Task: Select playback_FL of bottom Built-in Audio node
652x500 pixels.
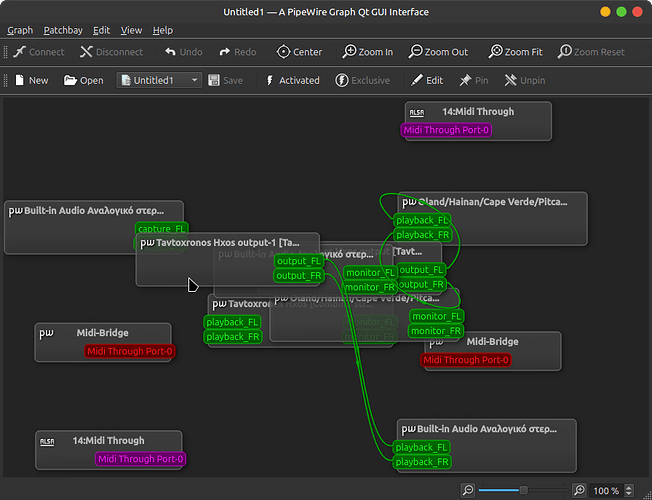Action: click(x=421, y=447)
